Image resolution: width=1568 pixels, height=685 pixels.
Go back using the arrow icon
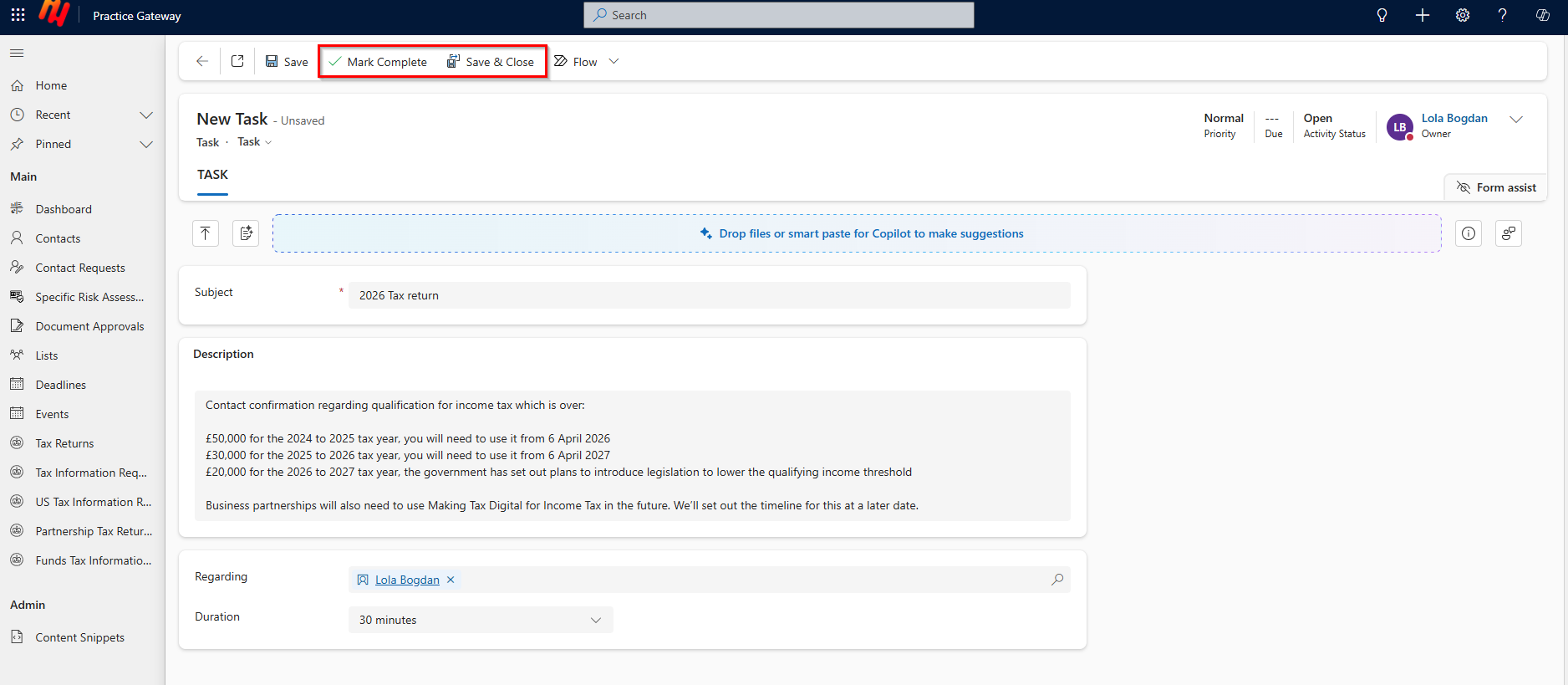click(201, 61)
